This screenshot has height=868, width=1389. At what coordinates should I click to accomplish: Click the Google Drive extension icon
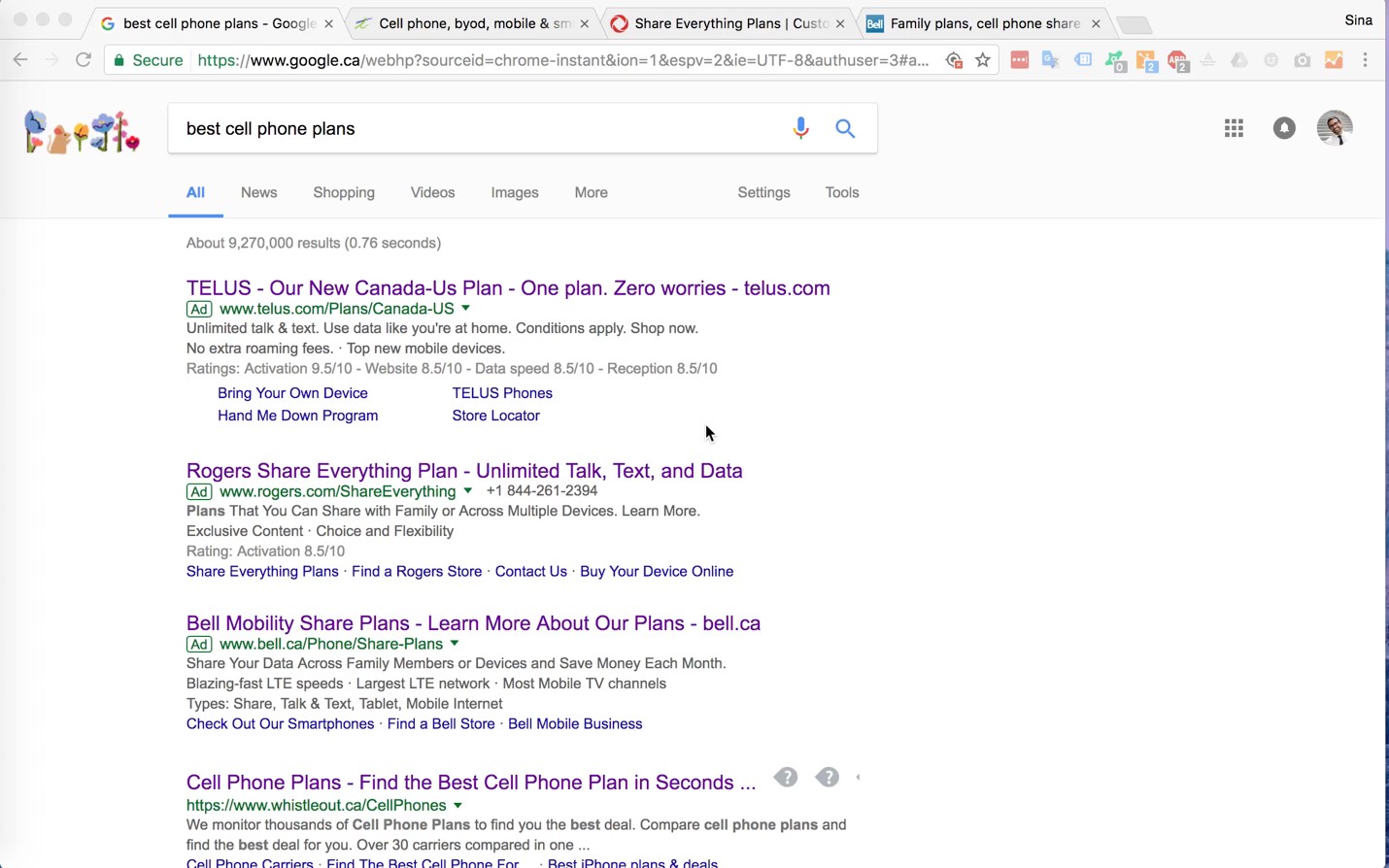(1239, 60)
